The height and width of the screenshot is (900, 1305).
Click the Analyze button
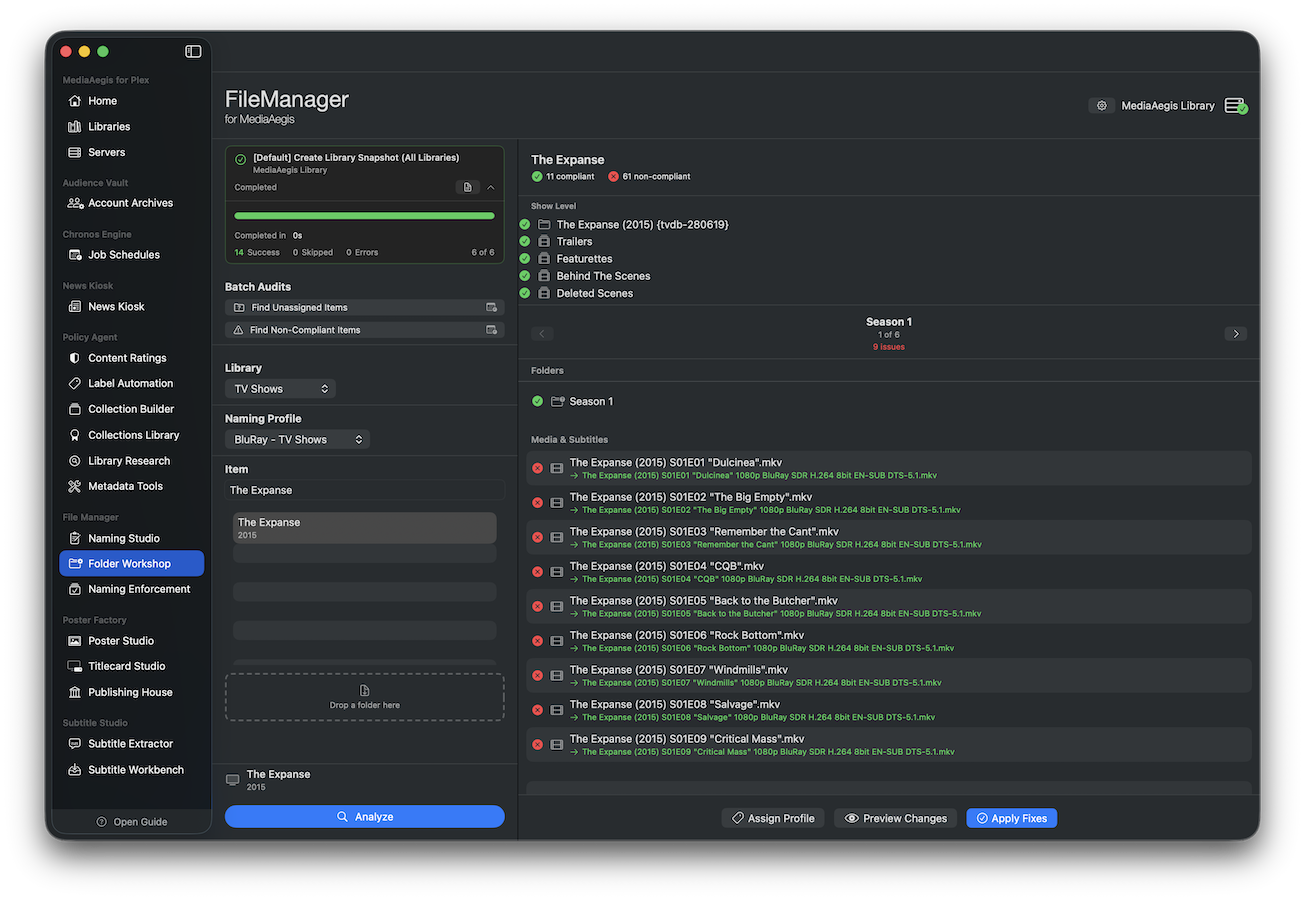click(365, 817)
